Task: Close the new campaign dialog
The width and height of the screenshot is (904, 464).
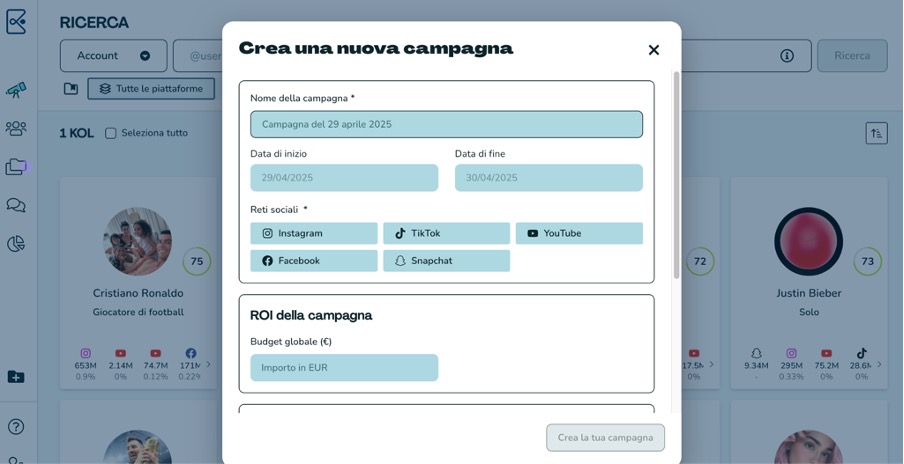Action: pos(654,50)
